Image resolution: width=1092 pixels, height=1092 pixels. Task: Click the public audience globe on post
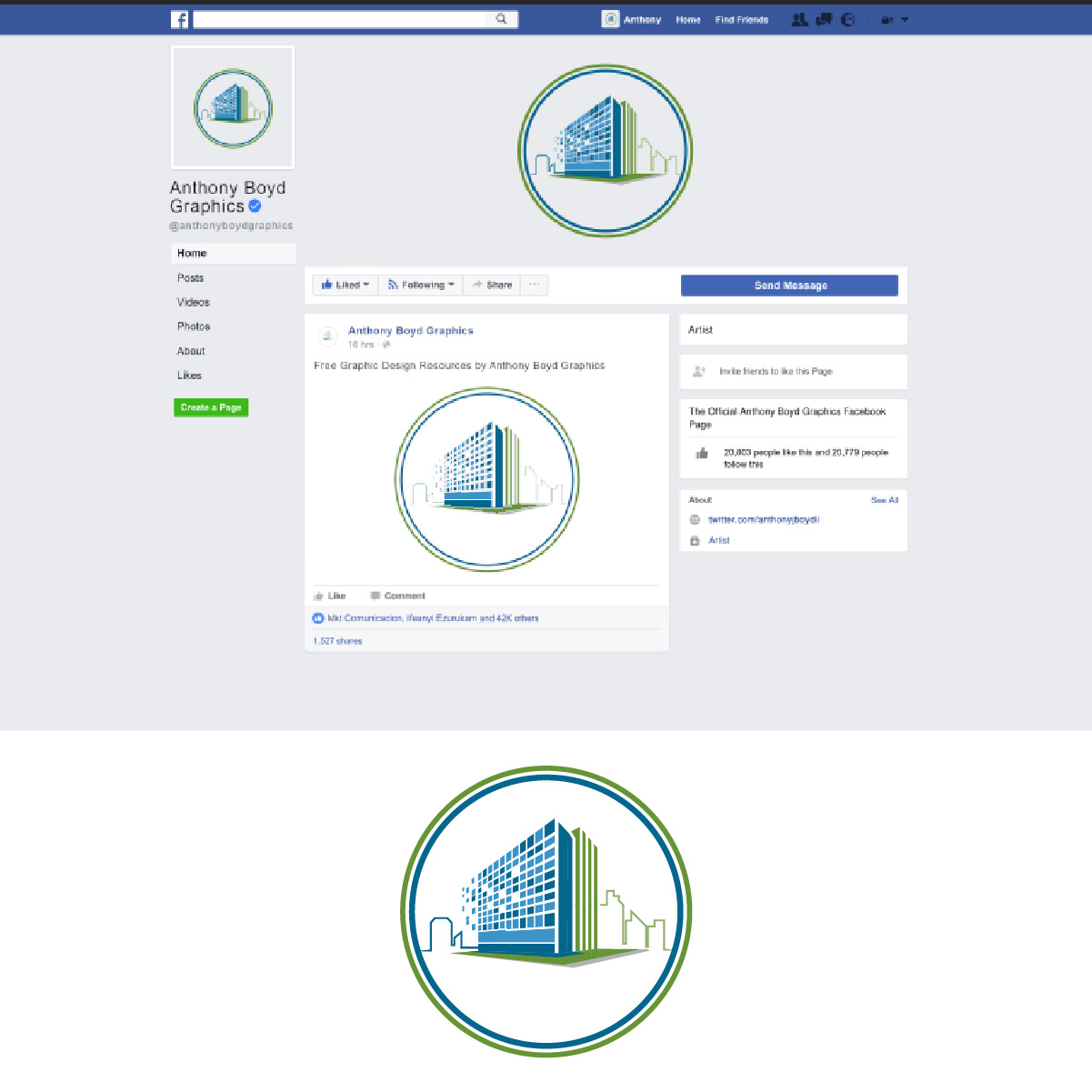tap(386, 345)
